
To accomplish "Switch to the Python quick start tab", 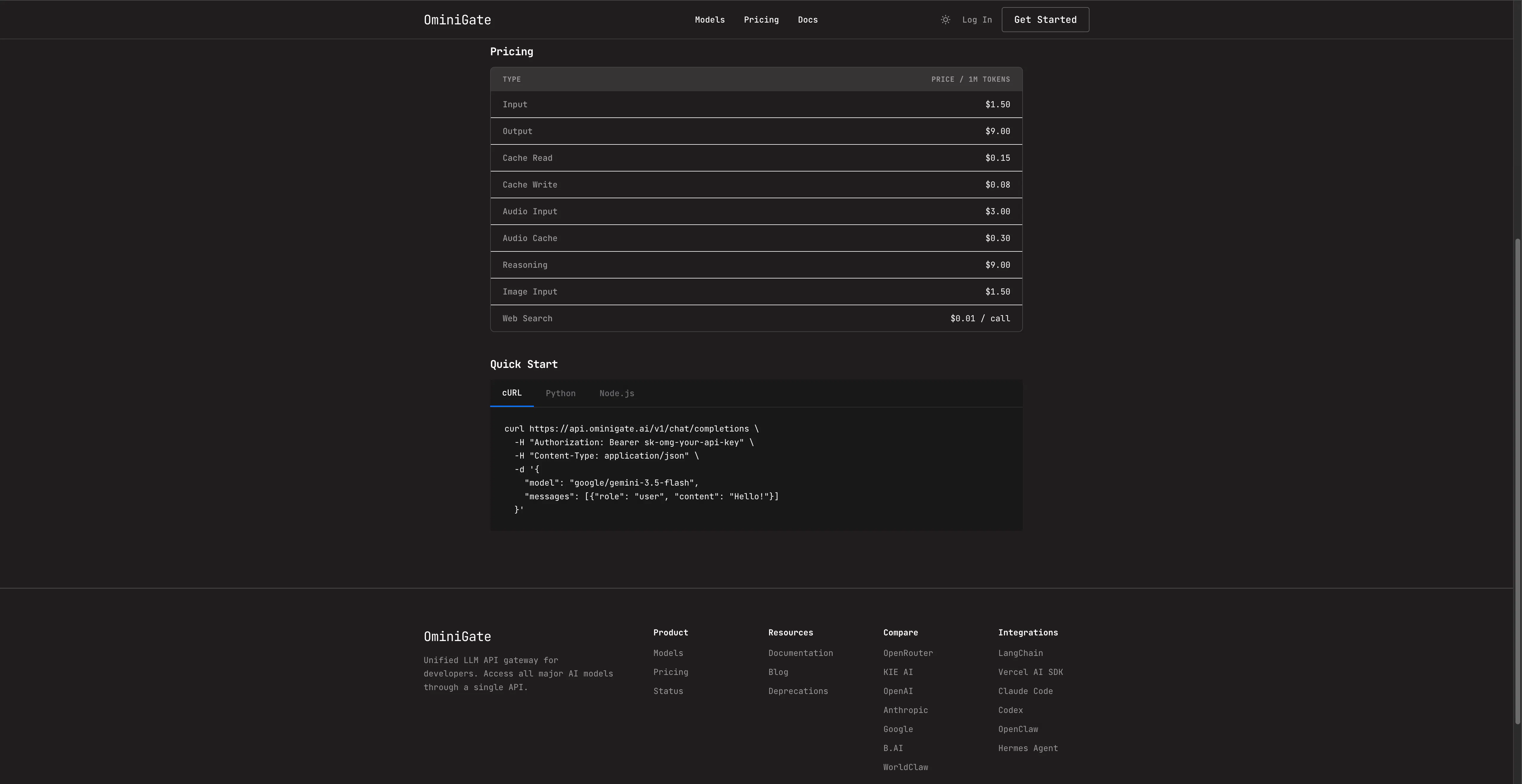I will pos(560,393).
